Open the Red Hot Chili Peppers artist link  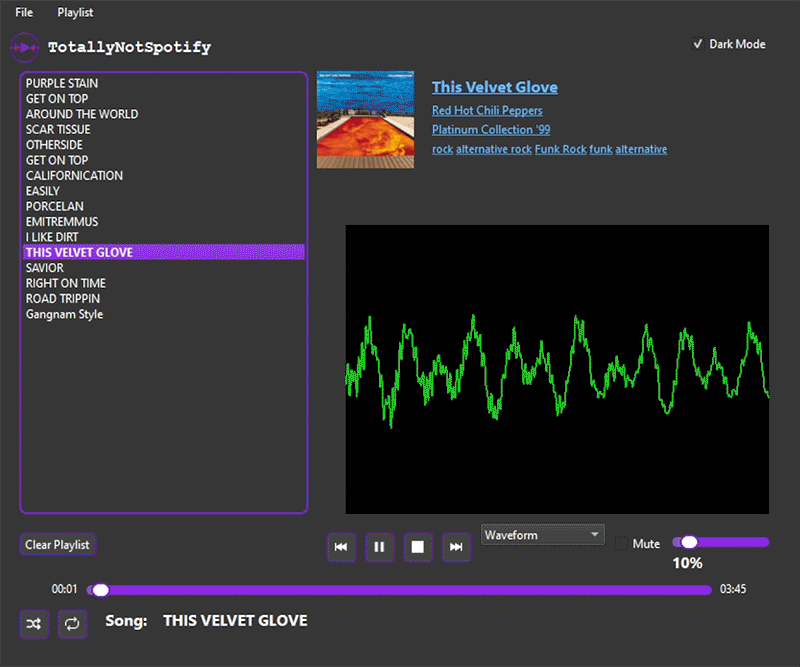[x=486, y=110]
